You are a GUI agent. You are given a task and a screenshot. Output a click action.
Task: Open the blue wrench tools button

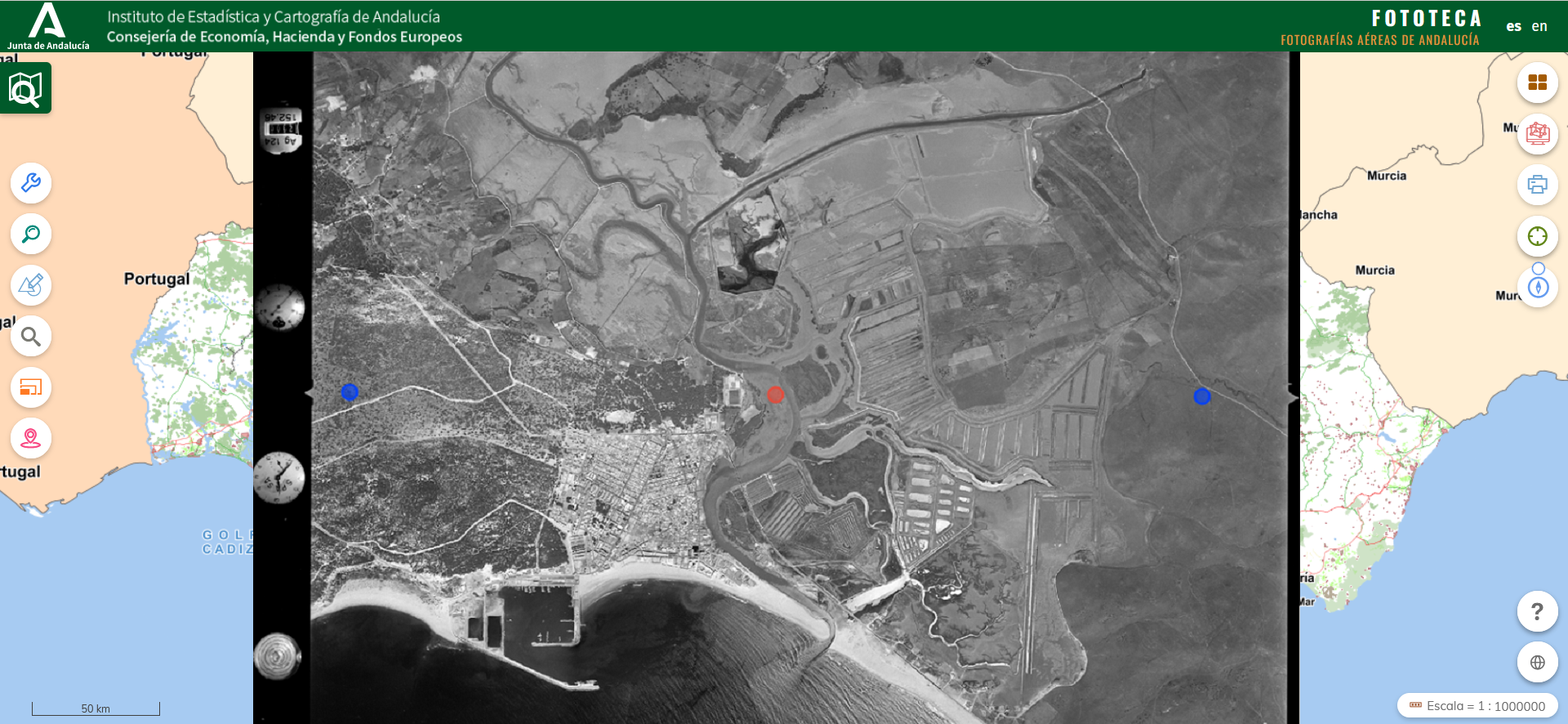pyautogui.click(x=31, y=183)
